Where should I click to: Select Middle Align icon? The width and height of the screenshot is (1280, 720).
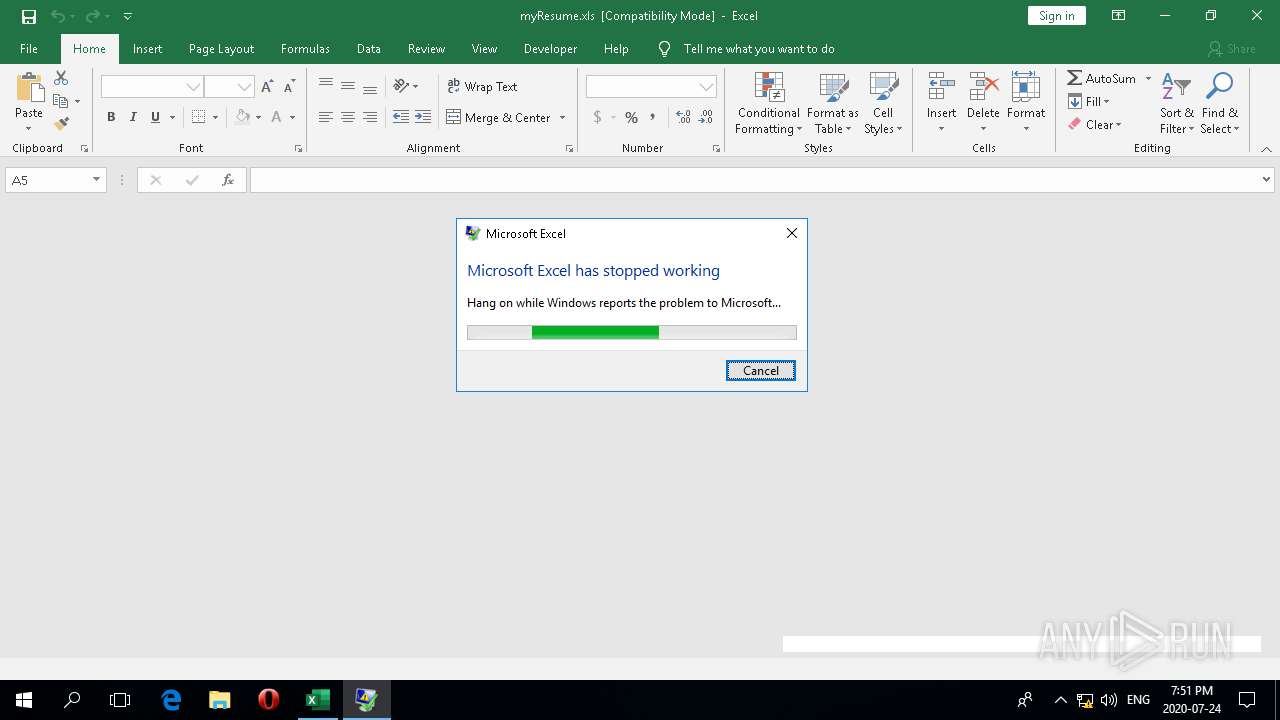tap(348, 86)
